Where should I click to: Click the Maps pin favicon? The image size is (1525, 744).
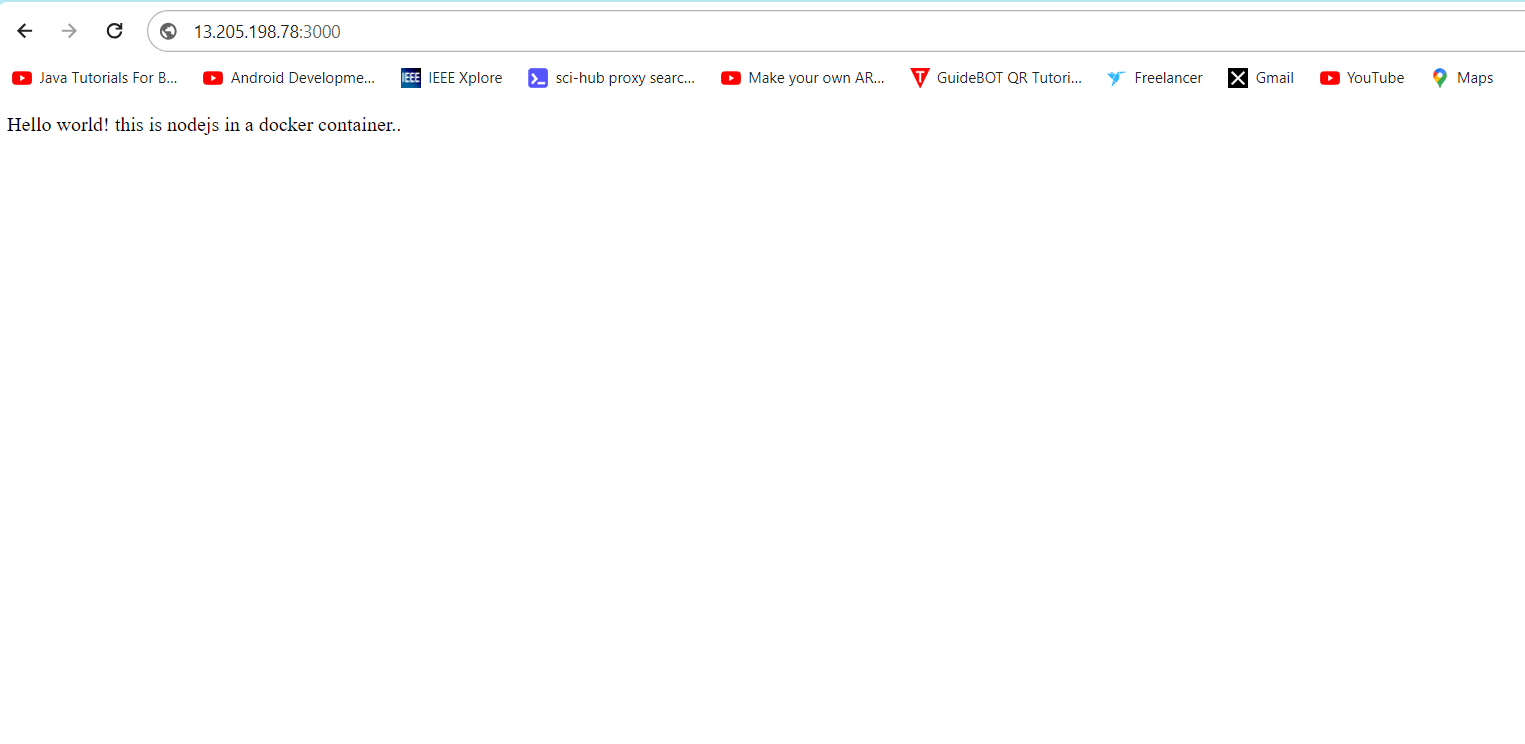pyautogui.click(x=1439, y=78)
